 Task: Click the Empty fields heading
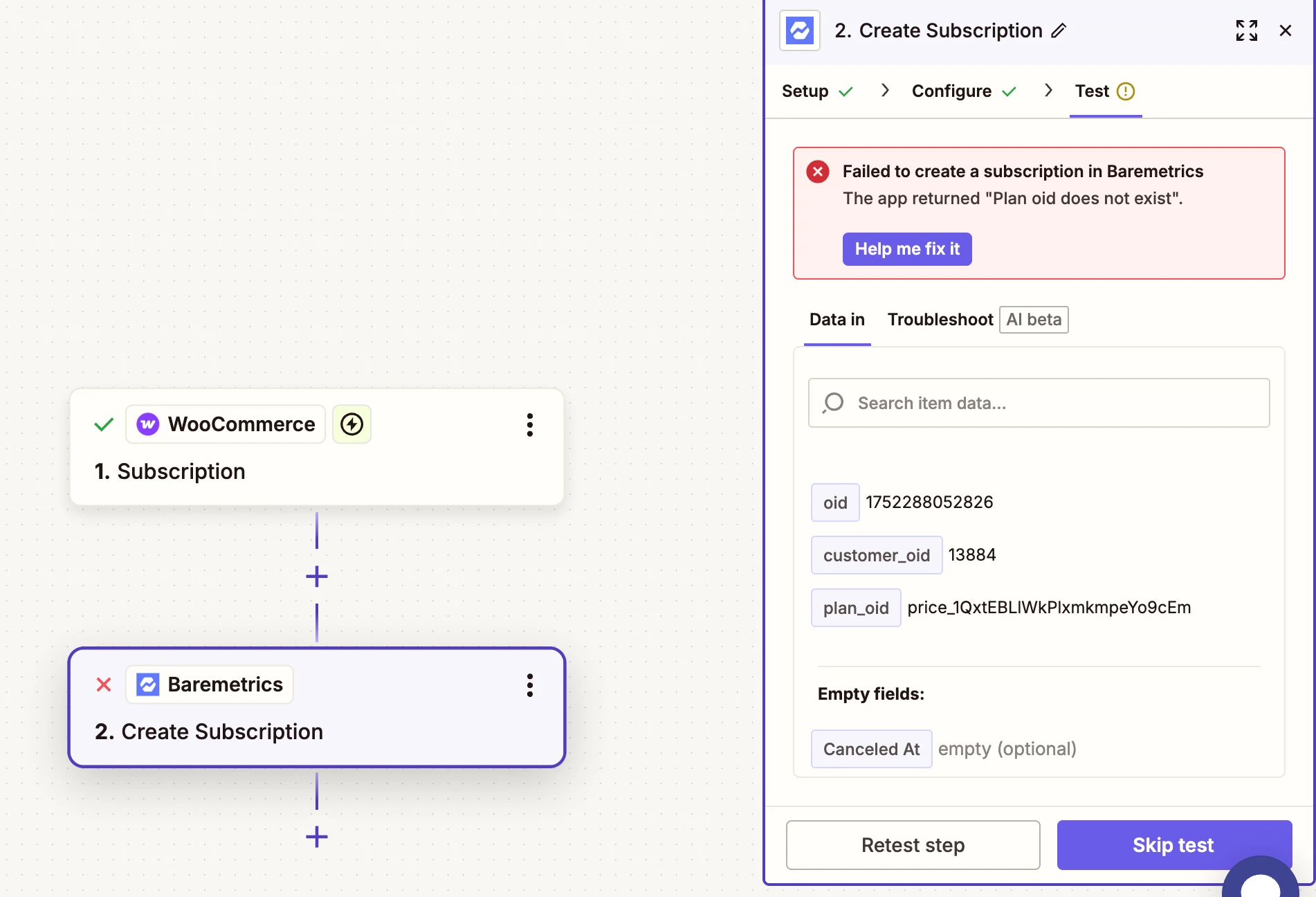click(x=871, y=694)
